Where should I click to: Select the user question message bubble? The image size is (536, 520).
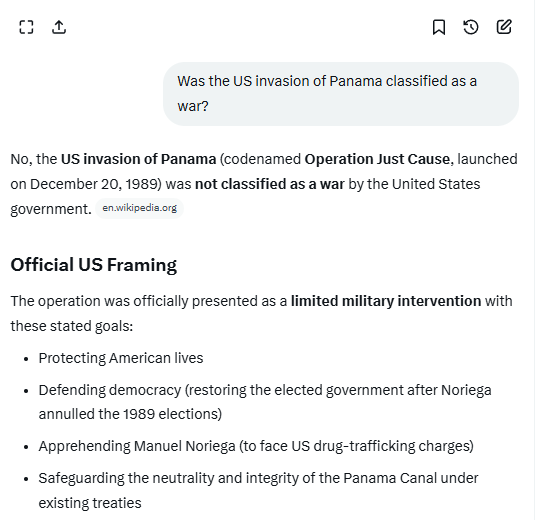(341, 94)
